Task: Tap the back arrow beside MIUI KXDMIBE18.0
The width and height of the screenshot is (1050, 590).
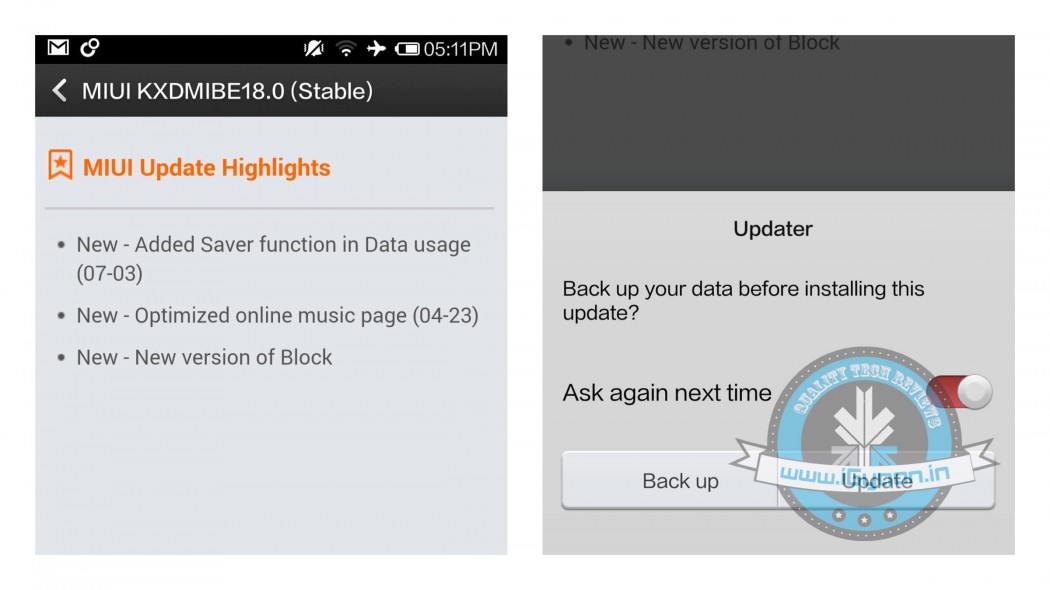Action: click(x=60, y=90)
